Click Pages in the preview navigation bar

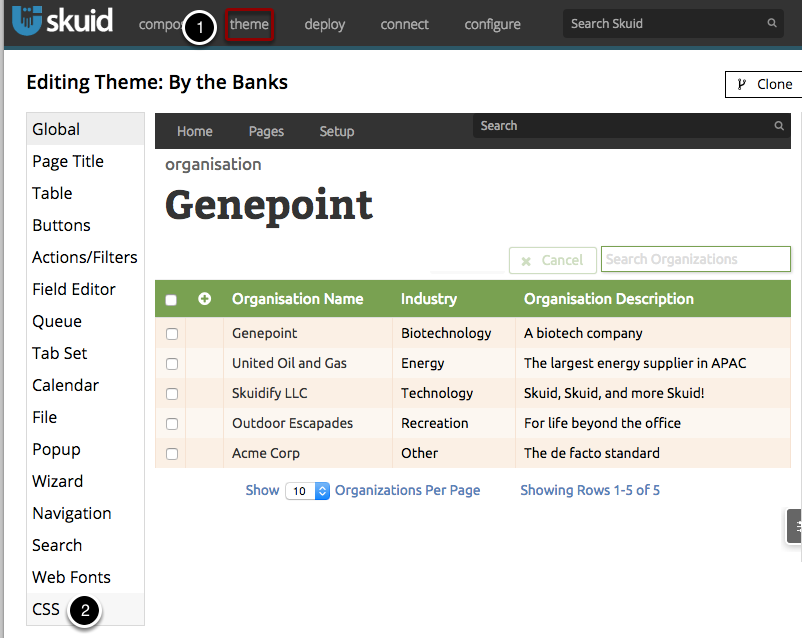pos(266,131)
